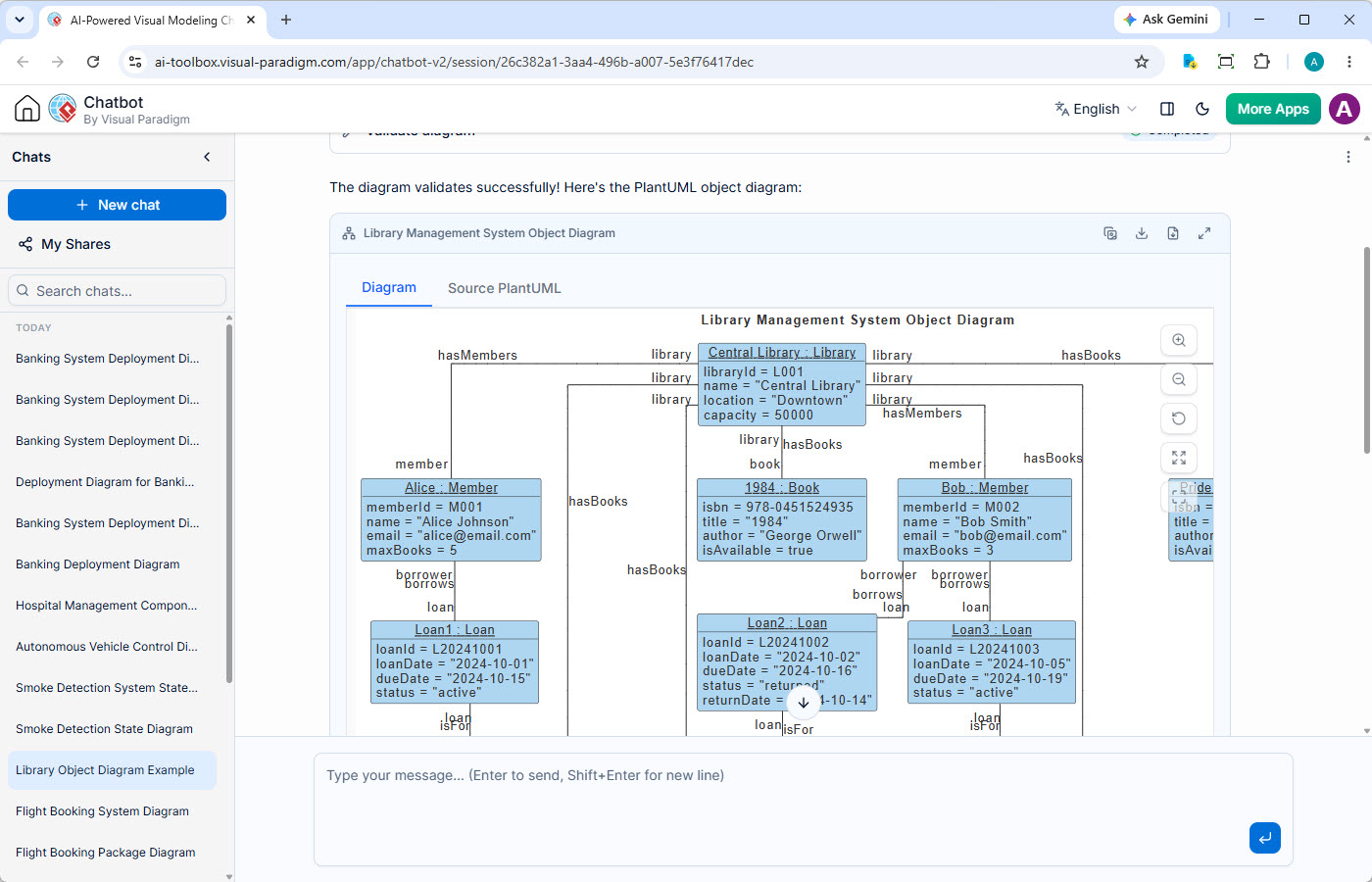Click the main page vertical scrollbar
This screenshot has height=882, width=1372.
pyautogui.click(x=1366, y=350)
